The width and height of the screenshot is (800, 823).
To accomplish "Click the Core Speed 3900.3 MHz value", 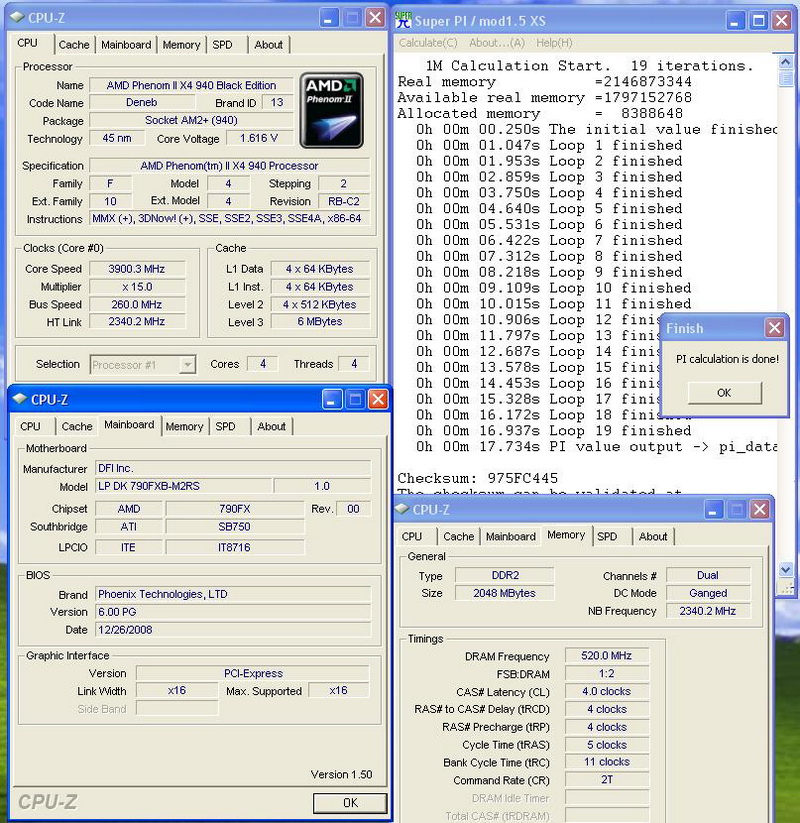I will [137, 269].
